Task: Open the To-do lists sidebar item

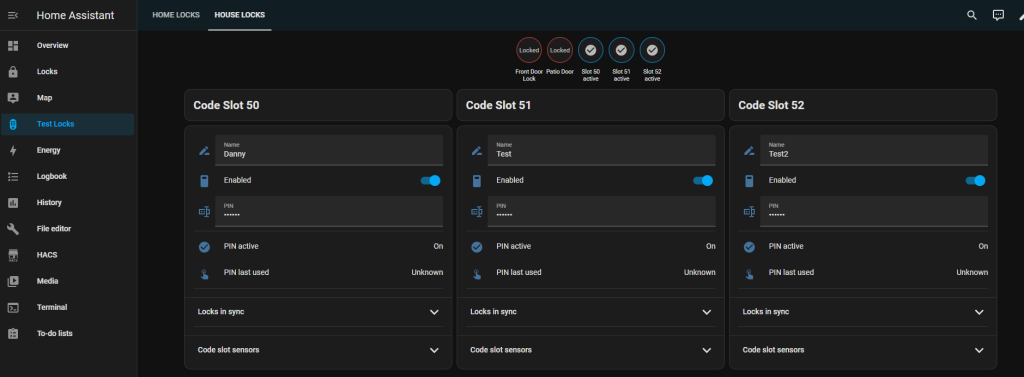Action: pos(68,333)
